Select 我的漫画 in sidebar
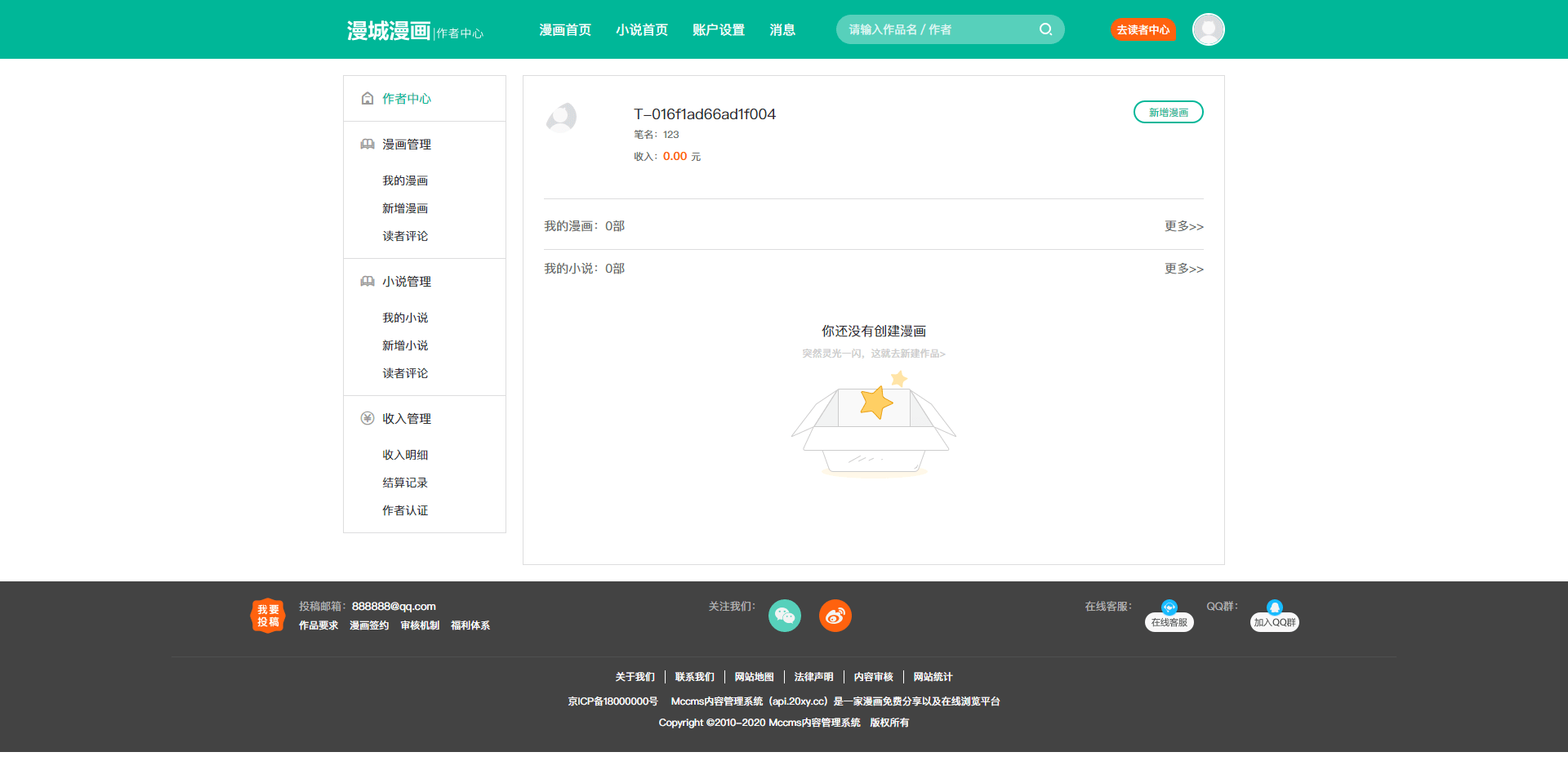Image resolution: width=1568 pixels, height=761 pixels. tap(405, 180)
